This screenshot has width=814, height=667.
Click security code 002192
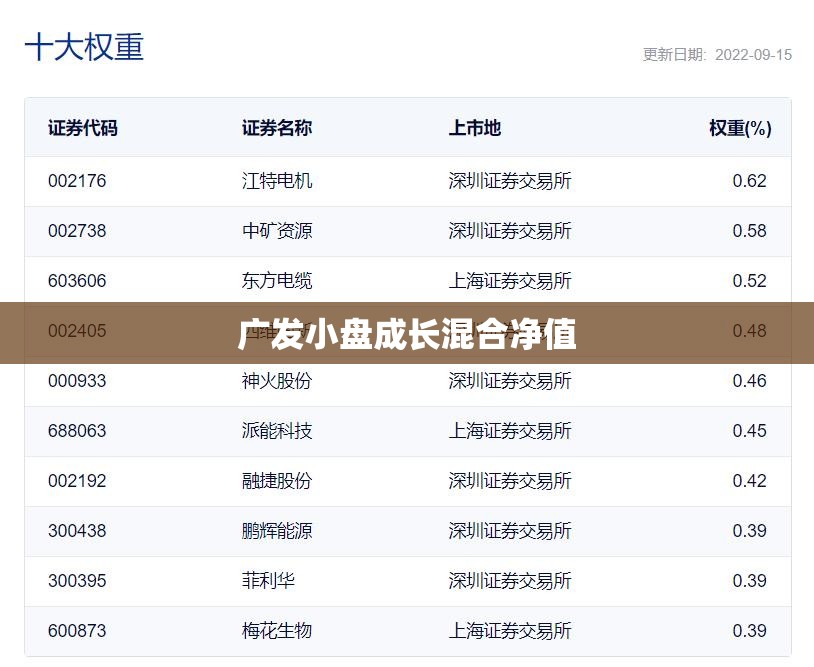click(77, 481)
